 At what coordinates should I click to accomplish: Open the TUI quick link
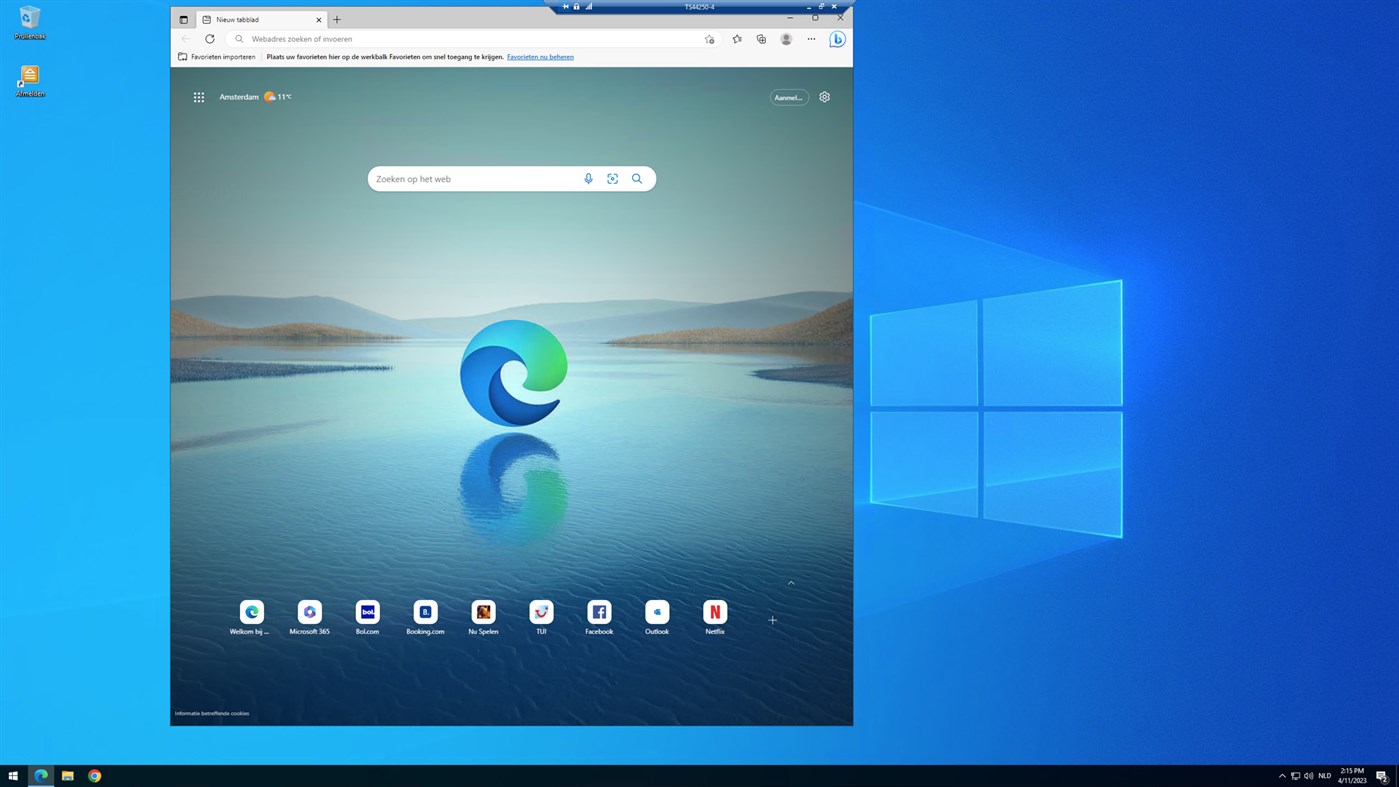541,618
